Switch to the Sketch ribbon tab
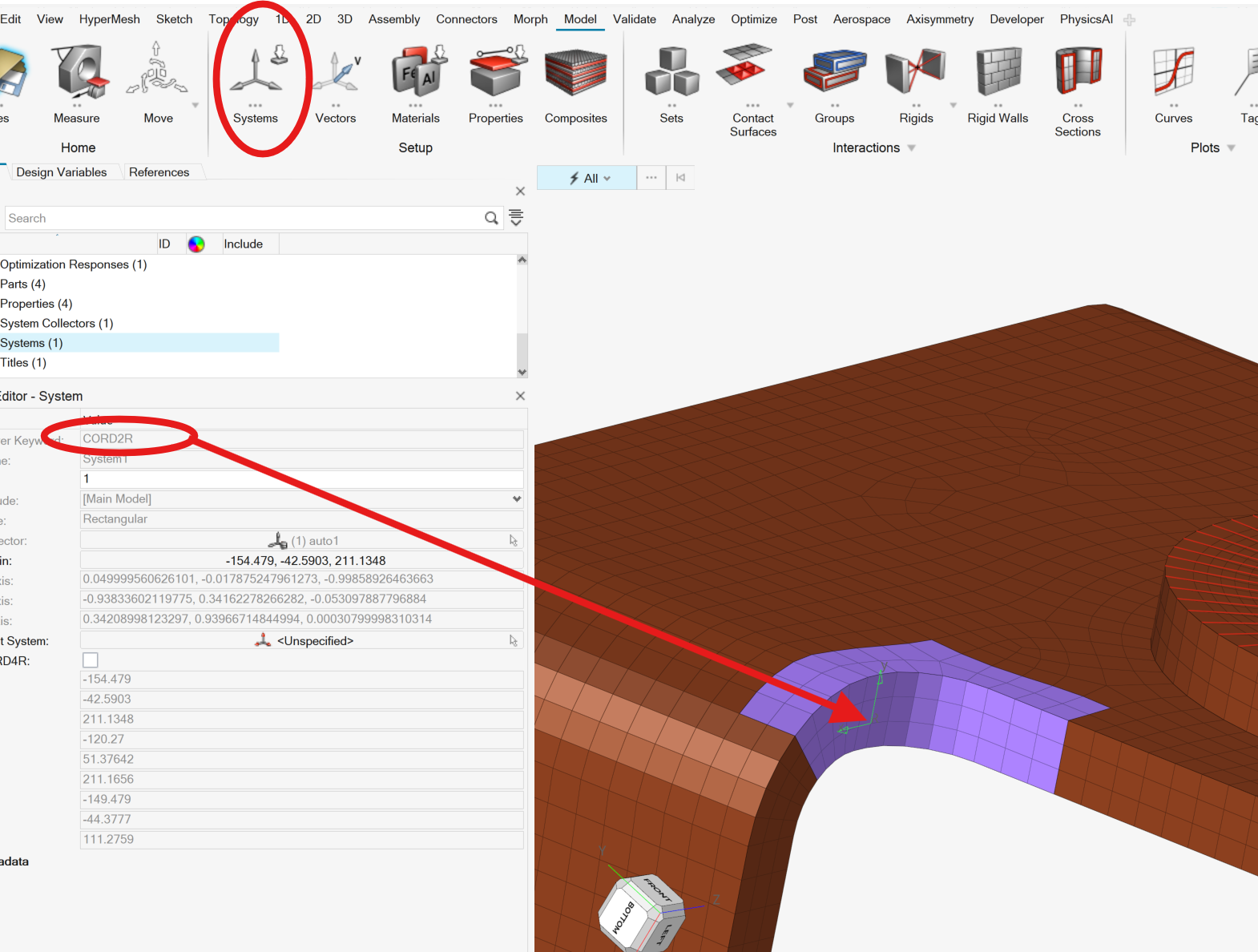1258x952 pixels. tap(174, 19)
